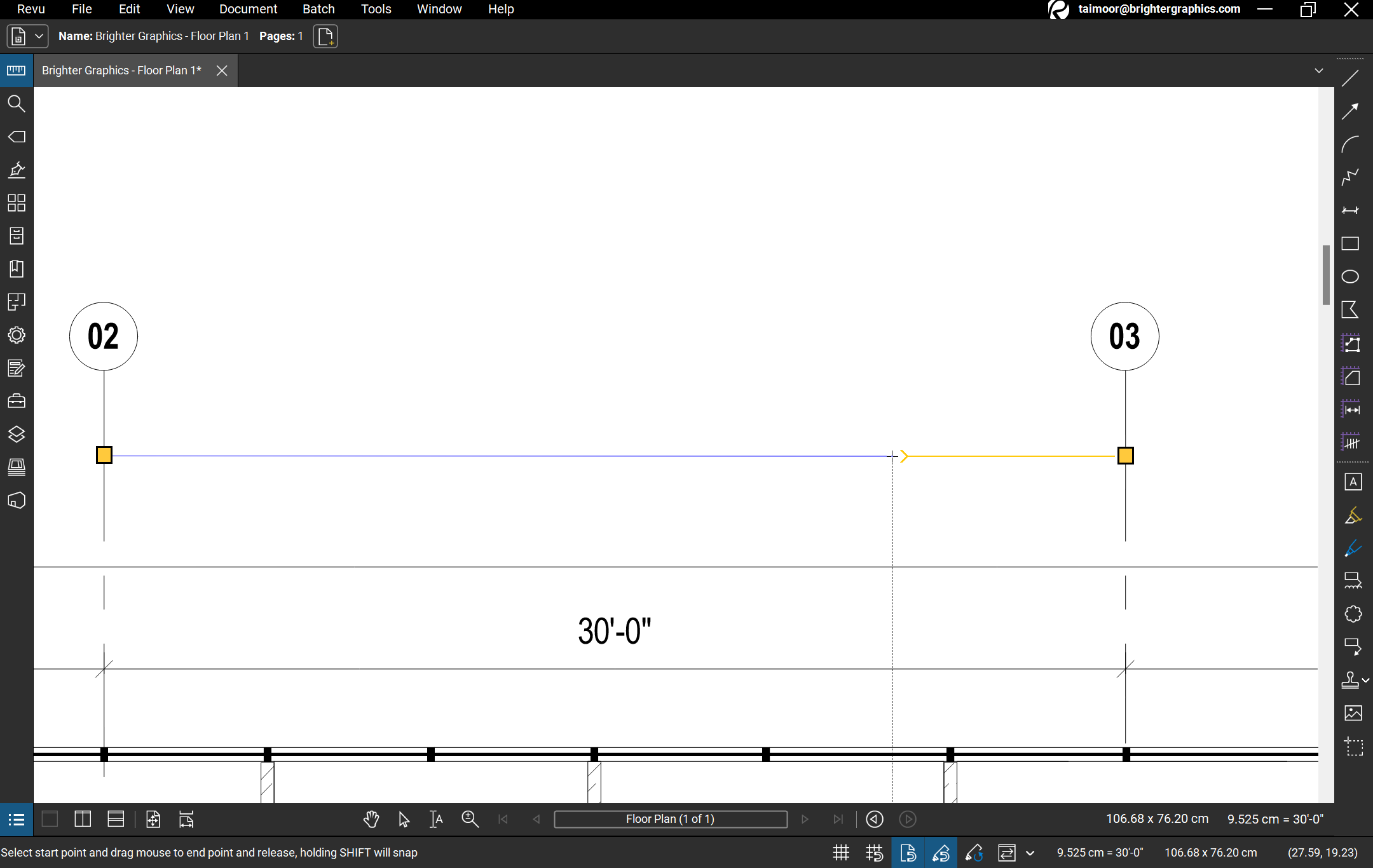Disable Snap to Content in status bar
The image size is (1373, 868).
pos(908,853)
